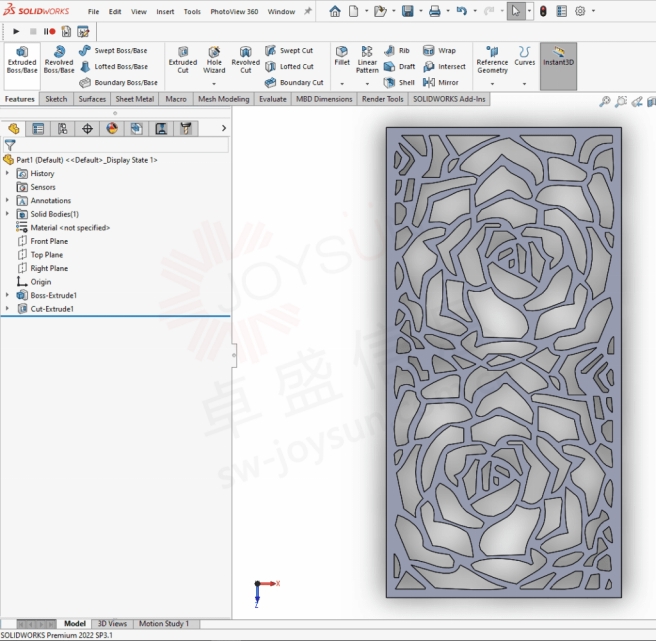Choose Lofted Boss/Base feature

pos(113,67)
